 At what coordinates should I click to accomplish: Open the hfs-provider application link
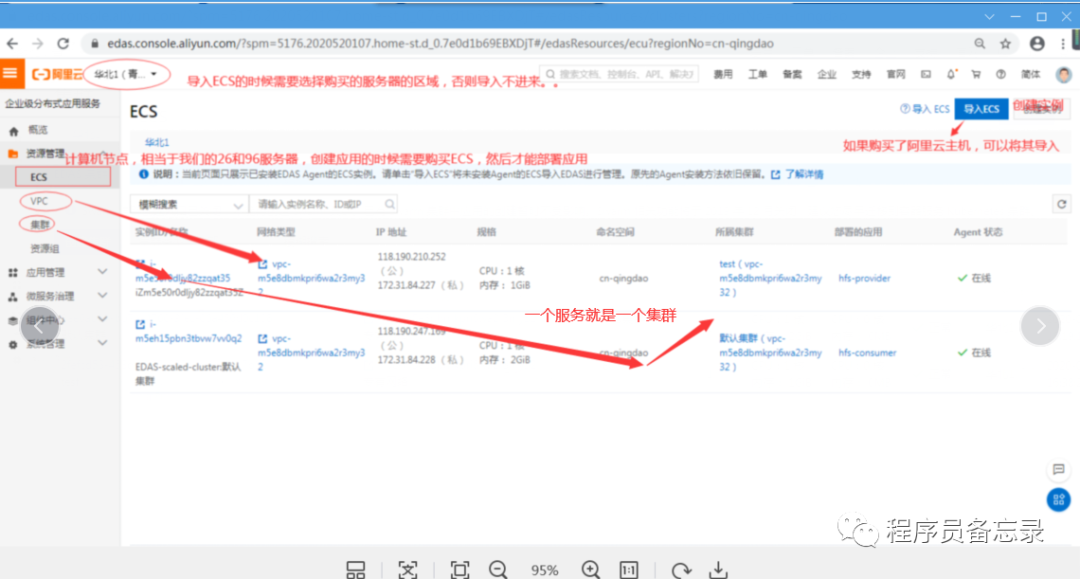click(864, 278)
